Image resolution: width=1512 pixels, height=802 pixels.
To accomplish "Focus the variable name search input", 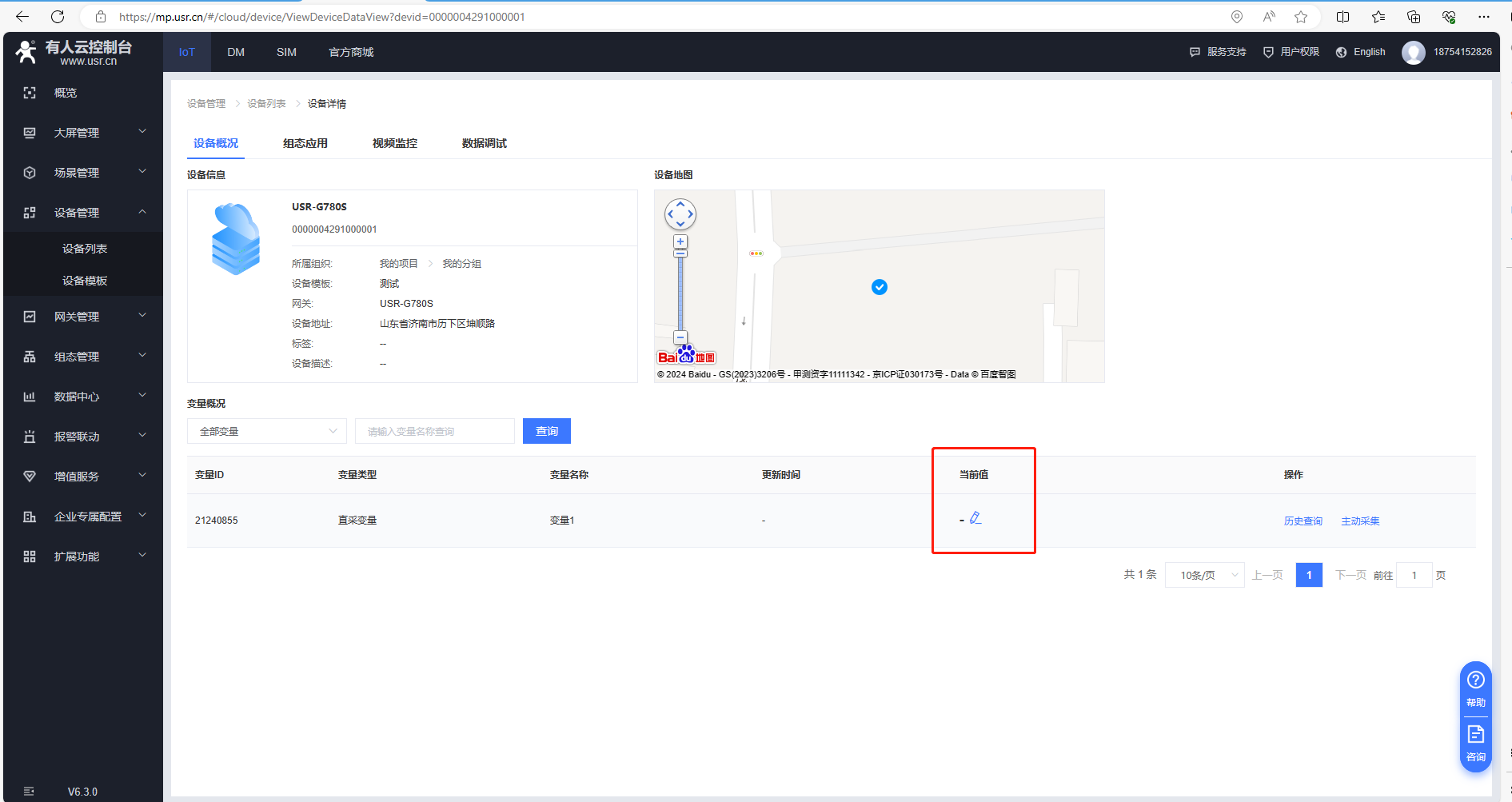I will (x=434, y=431).
